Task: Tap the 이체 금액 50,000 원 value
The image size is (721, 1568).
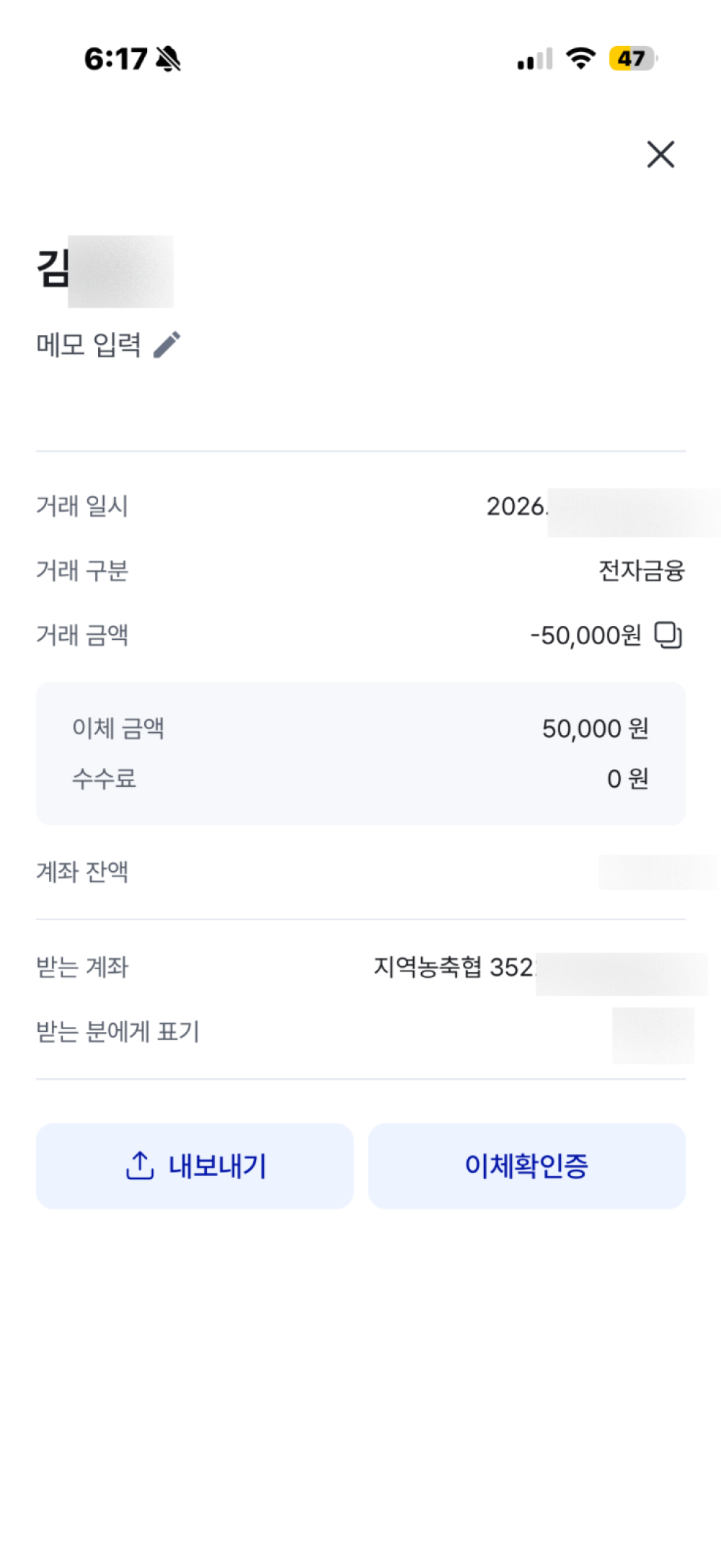Action: point(595,729)
